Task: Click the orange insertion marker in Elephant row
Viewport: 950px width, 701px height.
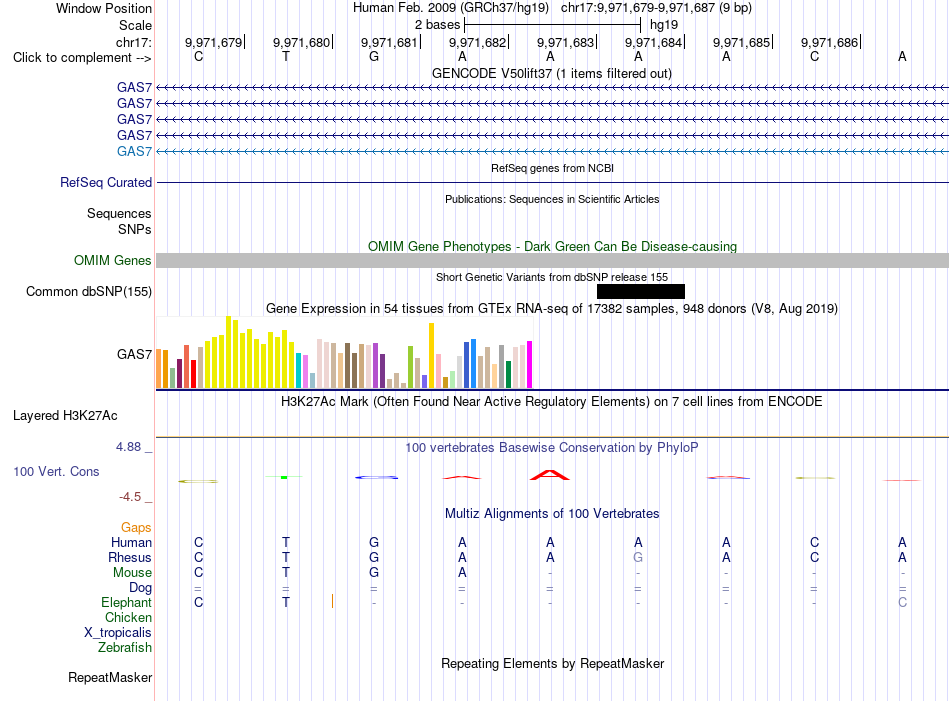Action: pyautogui.click(x=333, y=601)
